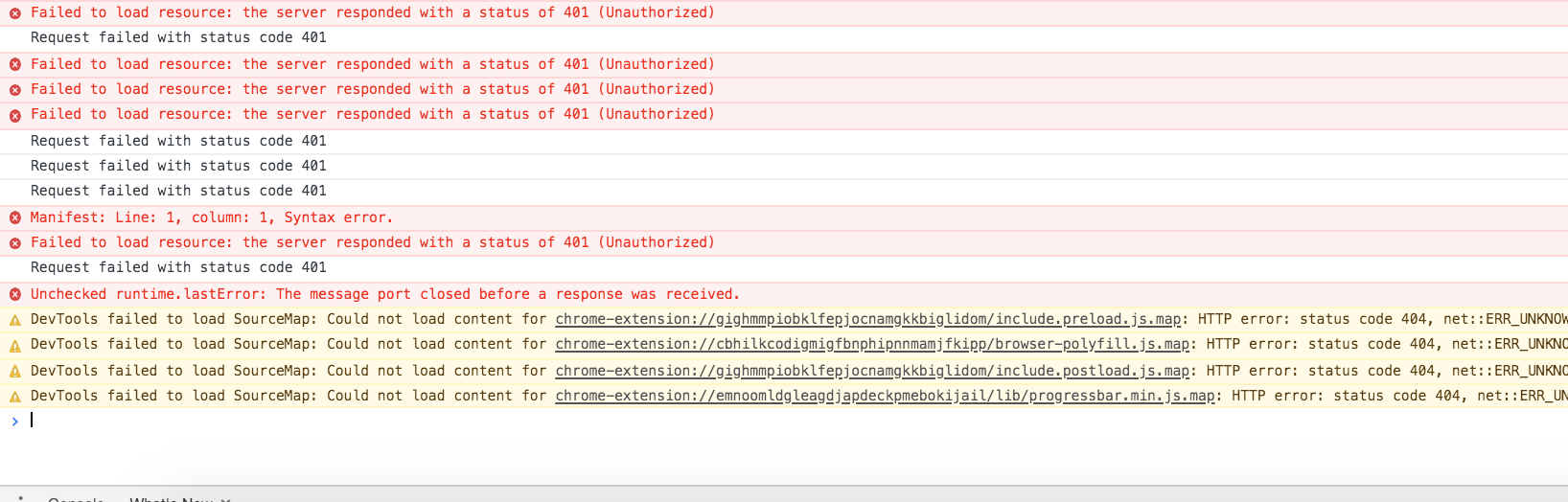This screenshot has height=502, width=1568.
Task: Click error icon next to Unchecked runtime.lastError
Action: [x=15, y=294]
